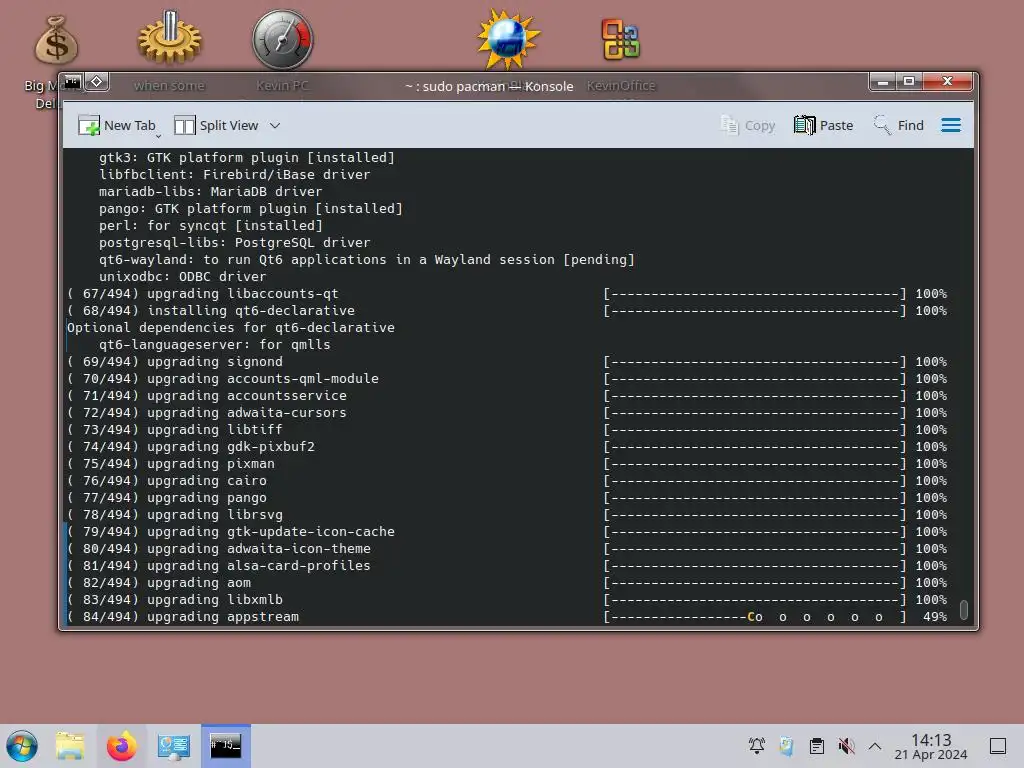Open the Konsole hamburger menu
1024x768 pixels.
tap(951, 125)
